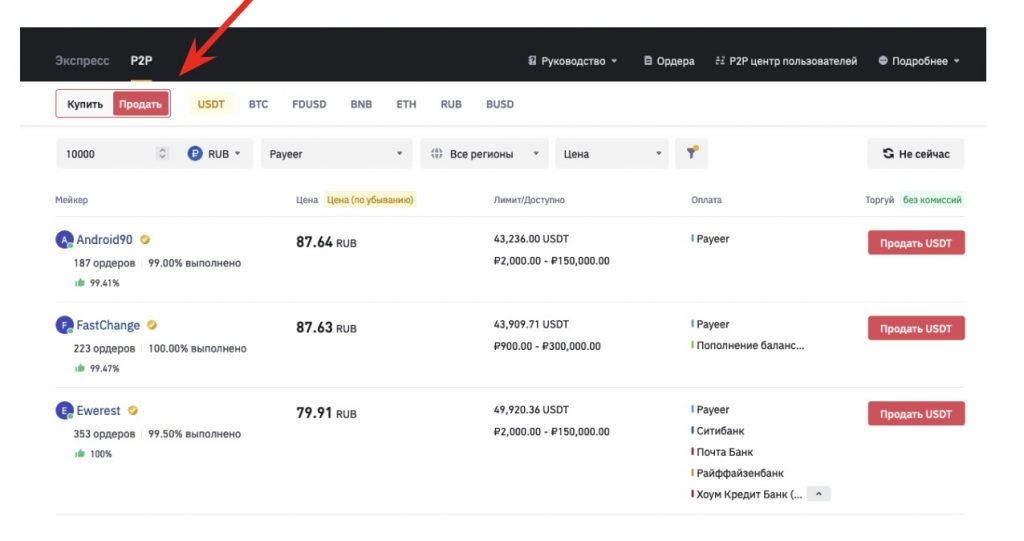
Task: Choose the FDUSD coin tab
Action: tap(309, 104)
